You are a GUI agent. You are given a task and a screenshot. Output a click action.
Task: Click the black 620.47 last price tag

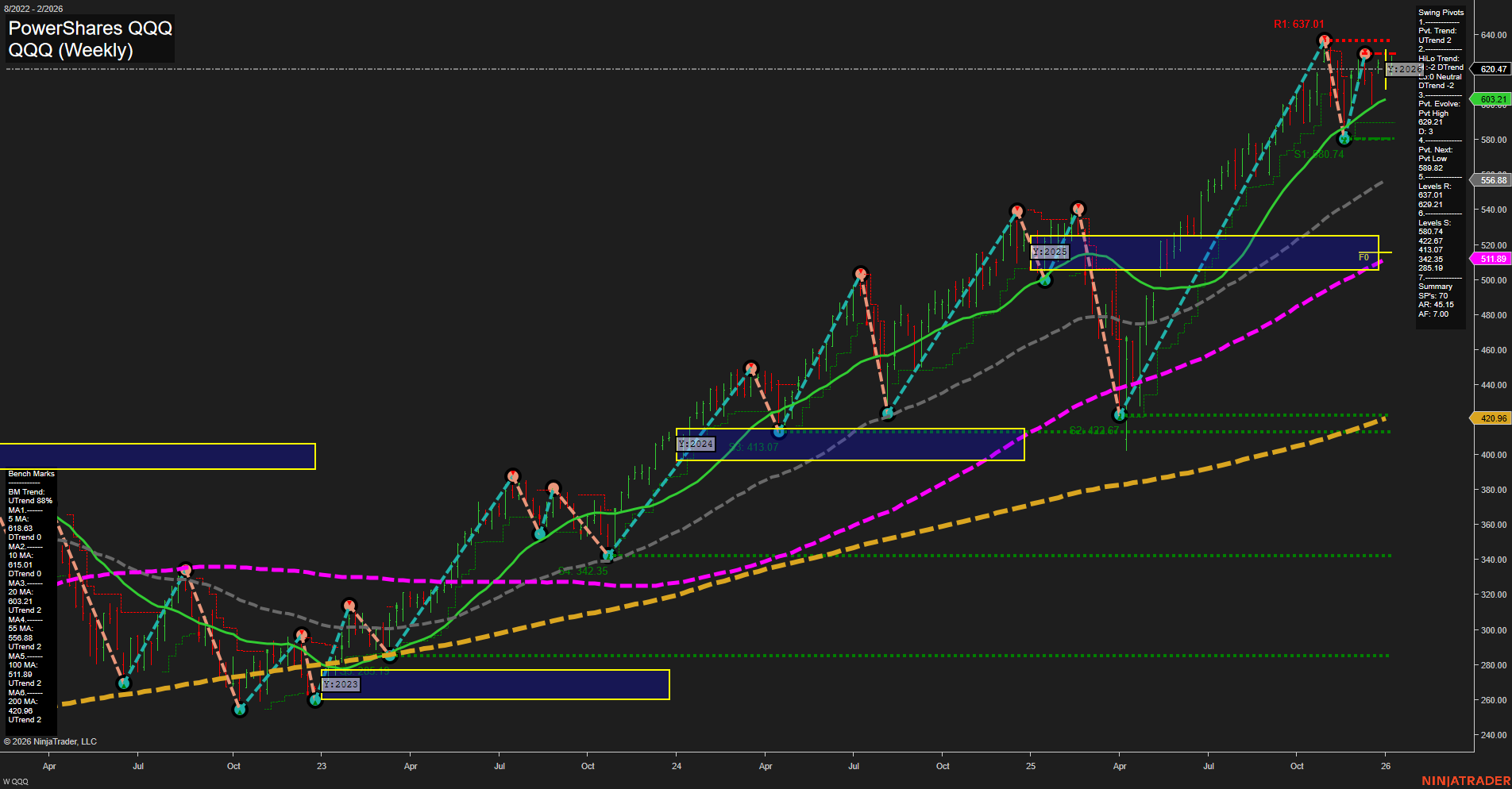1492,69
